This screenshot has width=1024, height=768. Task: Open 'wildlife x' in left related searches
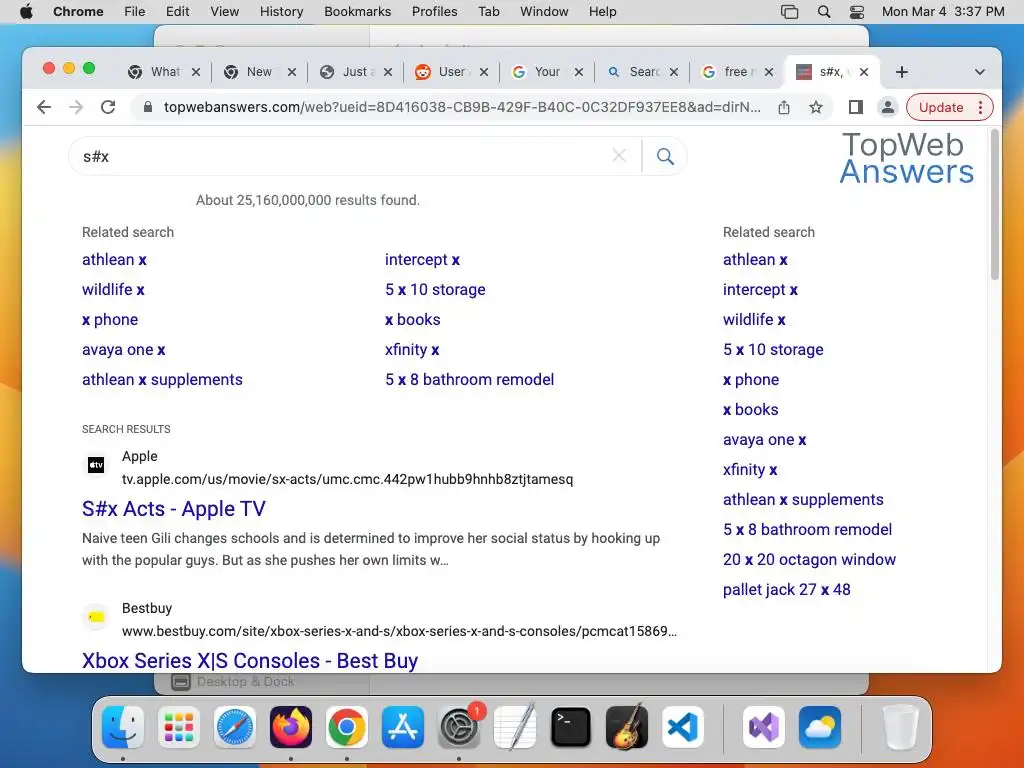113,289
